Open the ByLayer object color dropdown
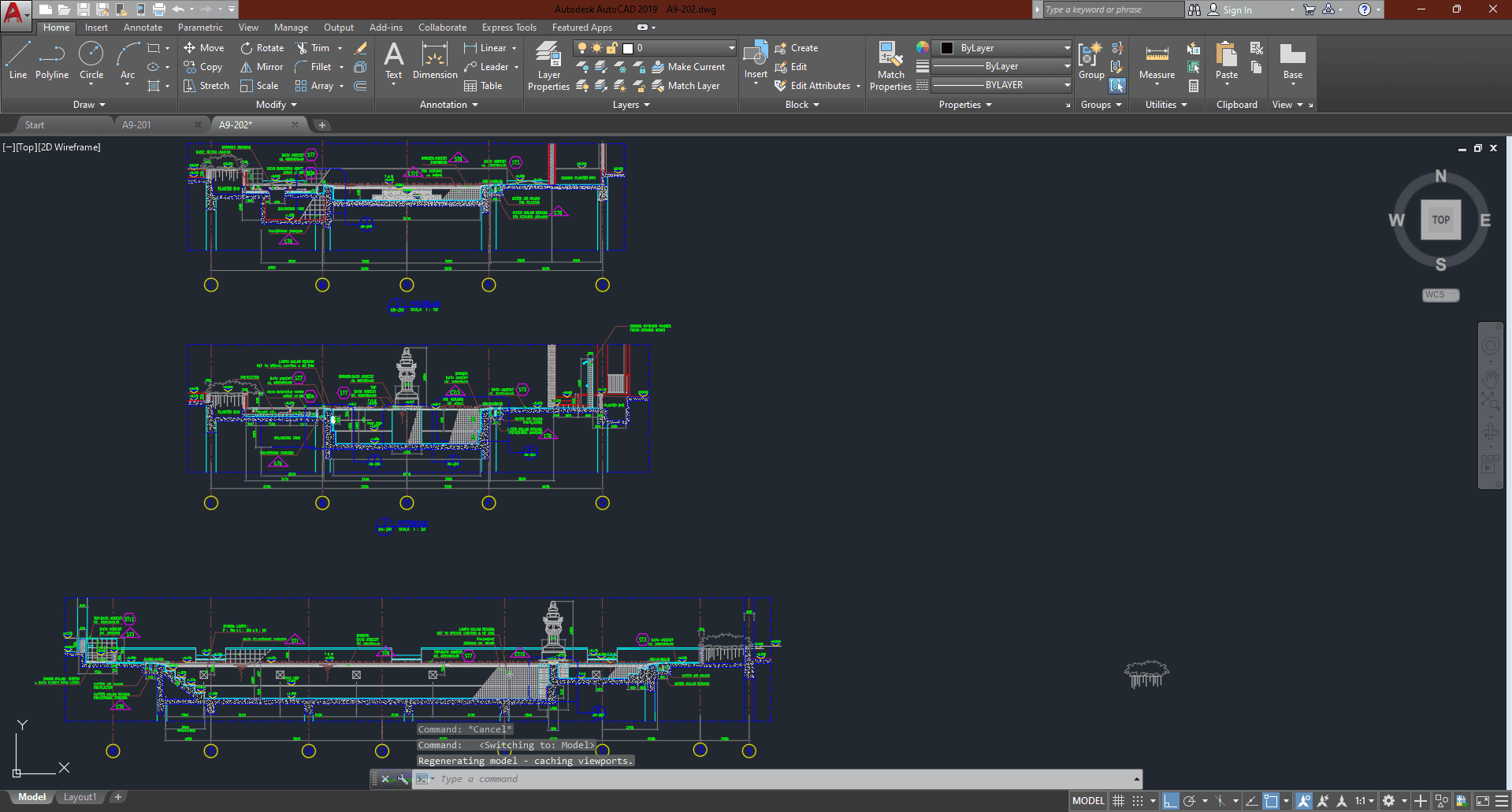1512x812 pixels. click(x=1067, y=48)
